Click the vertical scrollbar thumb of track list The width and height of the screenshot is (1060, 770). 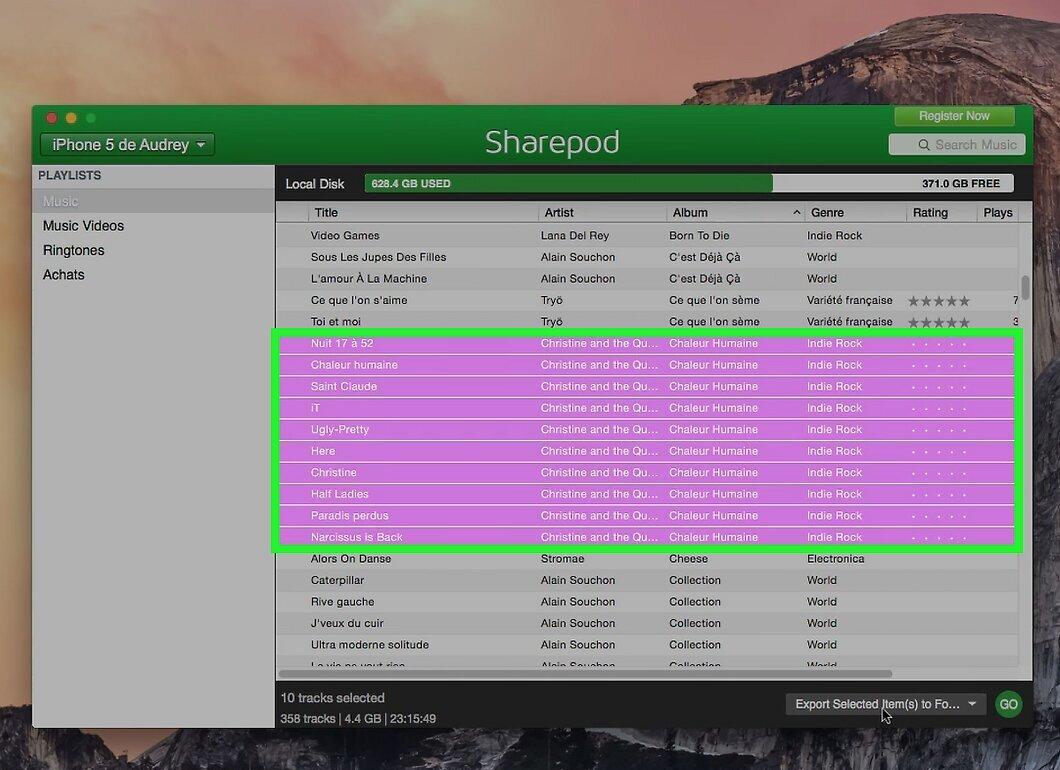pos(1026,287)
